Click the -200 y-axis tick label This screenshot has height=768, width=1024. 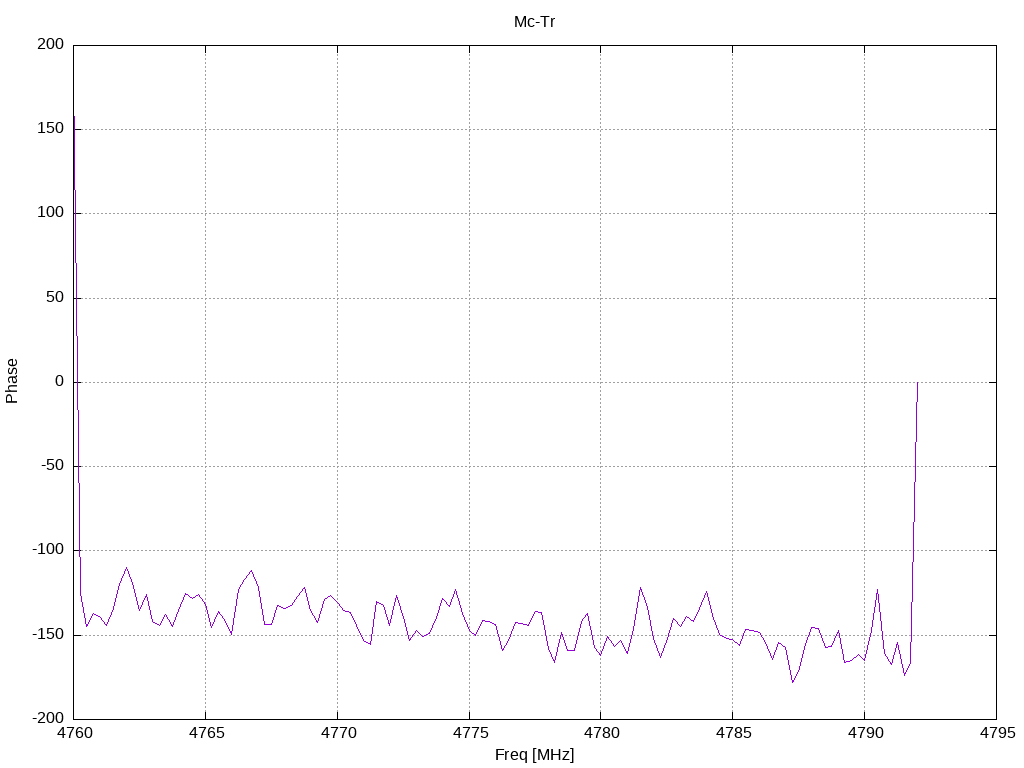click(48, 718)
